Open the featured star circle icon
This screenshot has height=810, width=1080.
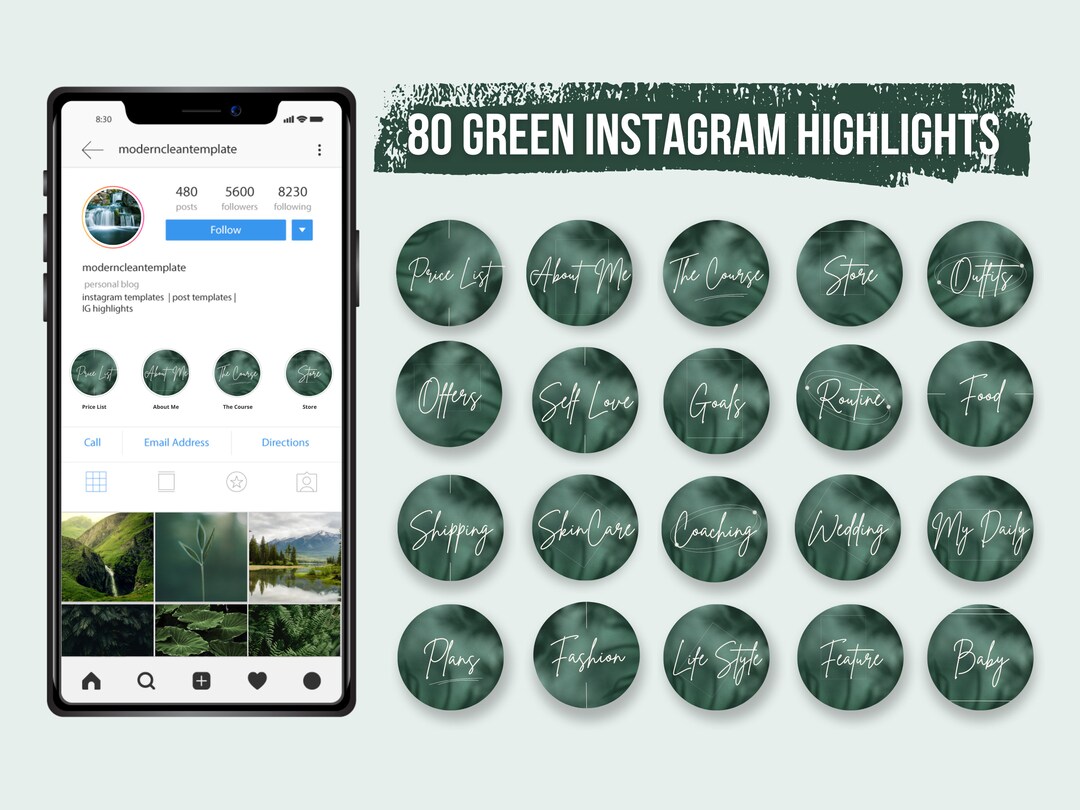pos(236,481)
